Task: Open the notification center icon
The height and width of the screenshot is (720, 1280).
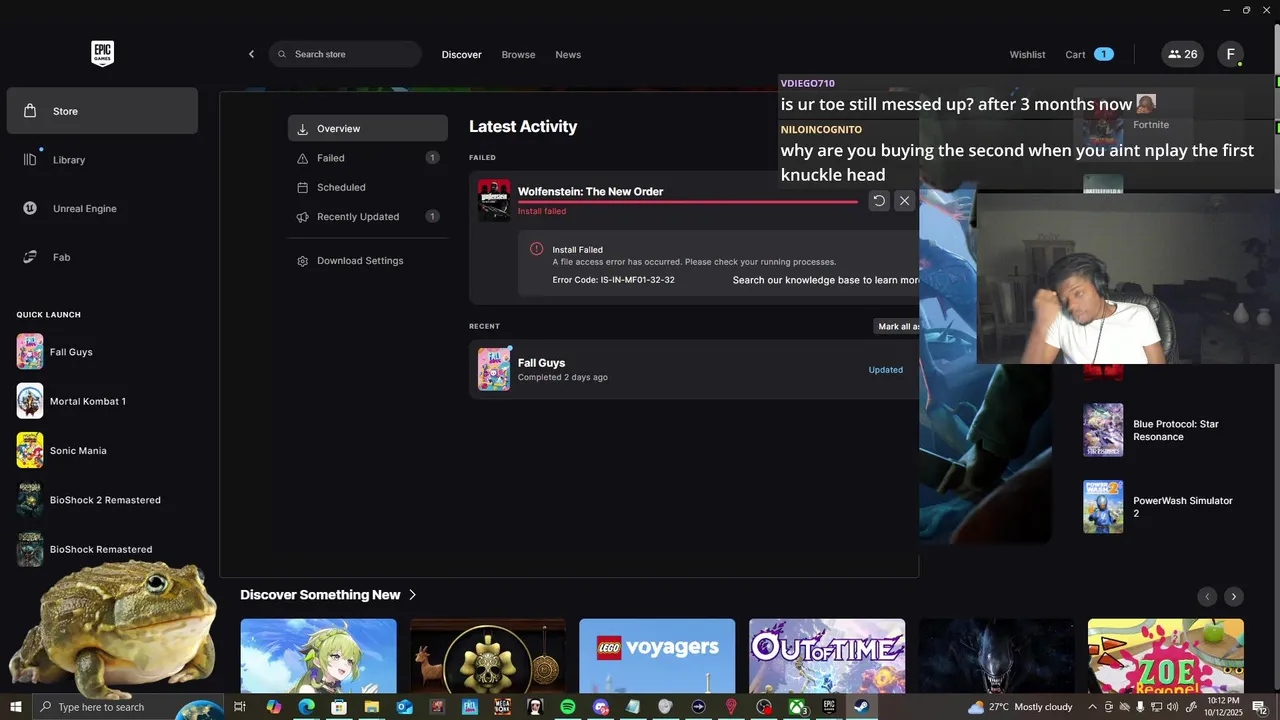Action: 1260,707
